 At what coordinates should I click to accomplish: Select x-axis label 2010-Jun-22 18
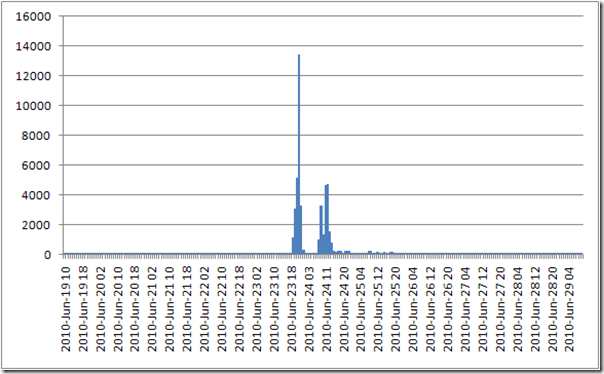tap(239, 309)
